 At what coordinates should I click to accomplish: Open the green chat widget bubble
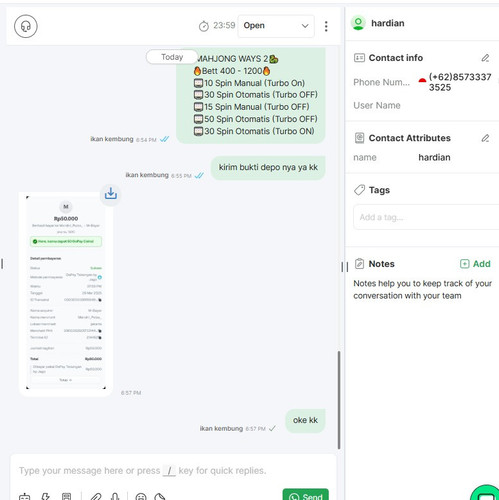[486, 493]
